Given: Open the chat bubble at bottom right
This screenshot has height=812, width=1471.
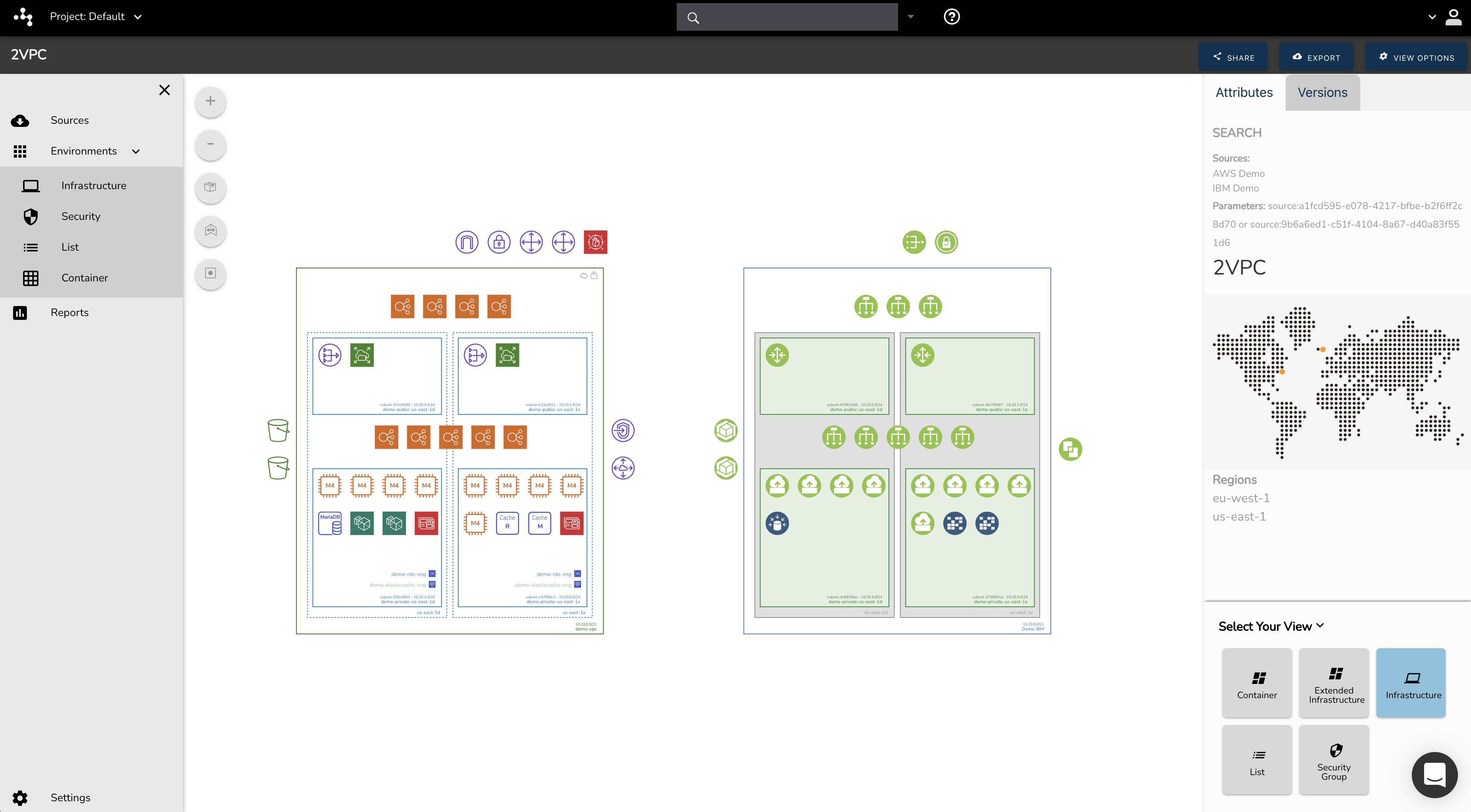Looking at the screenshot, I should (1434, 775).
